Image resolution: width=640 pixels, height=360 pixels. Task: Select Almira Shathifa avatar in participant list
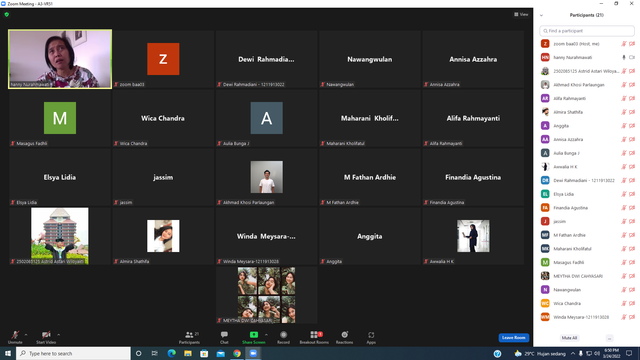(545, 112)
